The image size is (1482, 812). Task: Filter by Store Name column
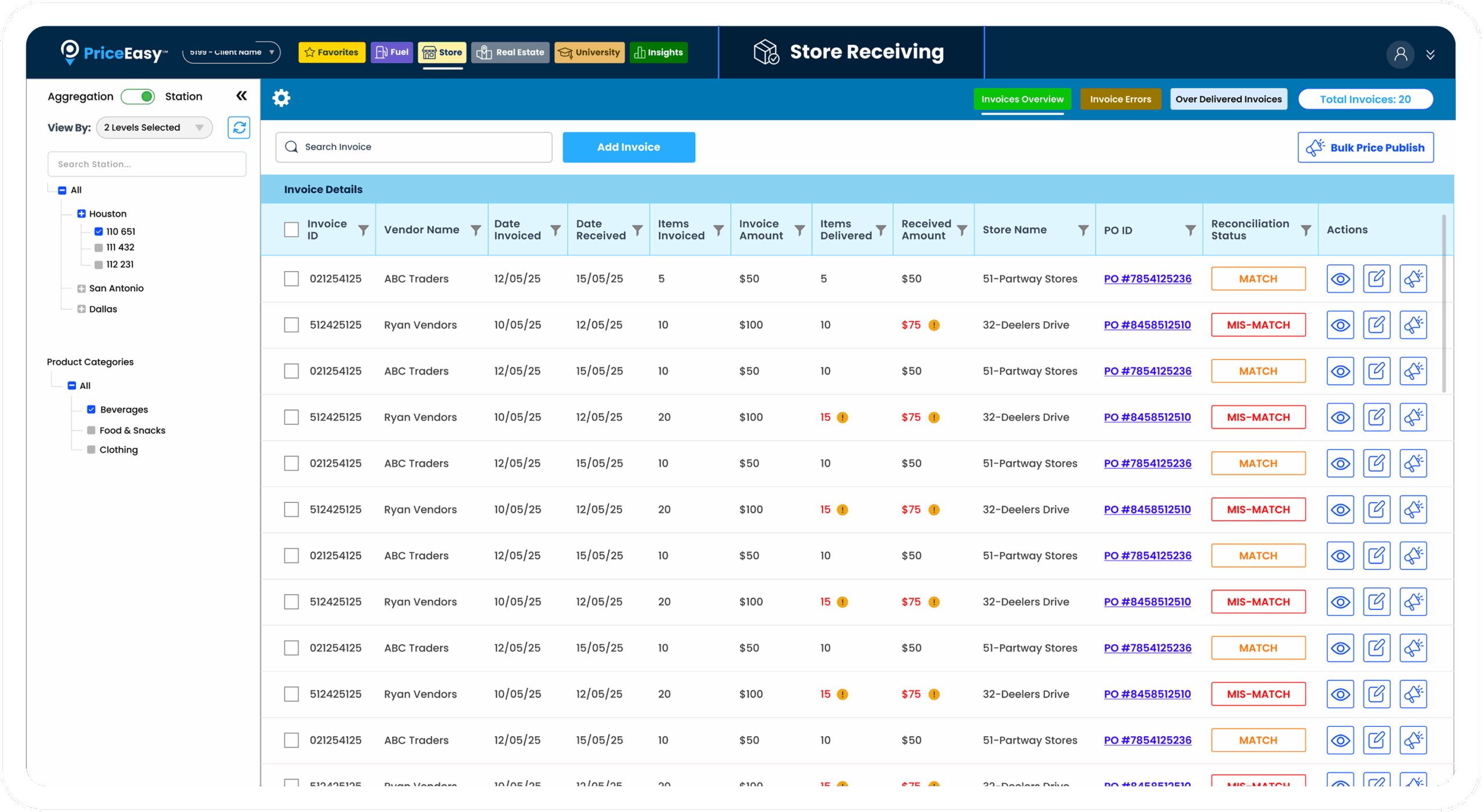click(1083, 230)
